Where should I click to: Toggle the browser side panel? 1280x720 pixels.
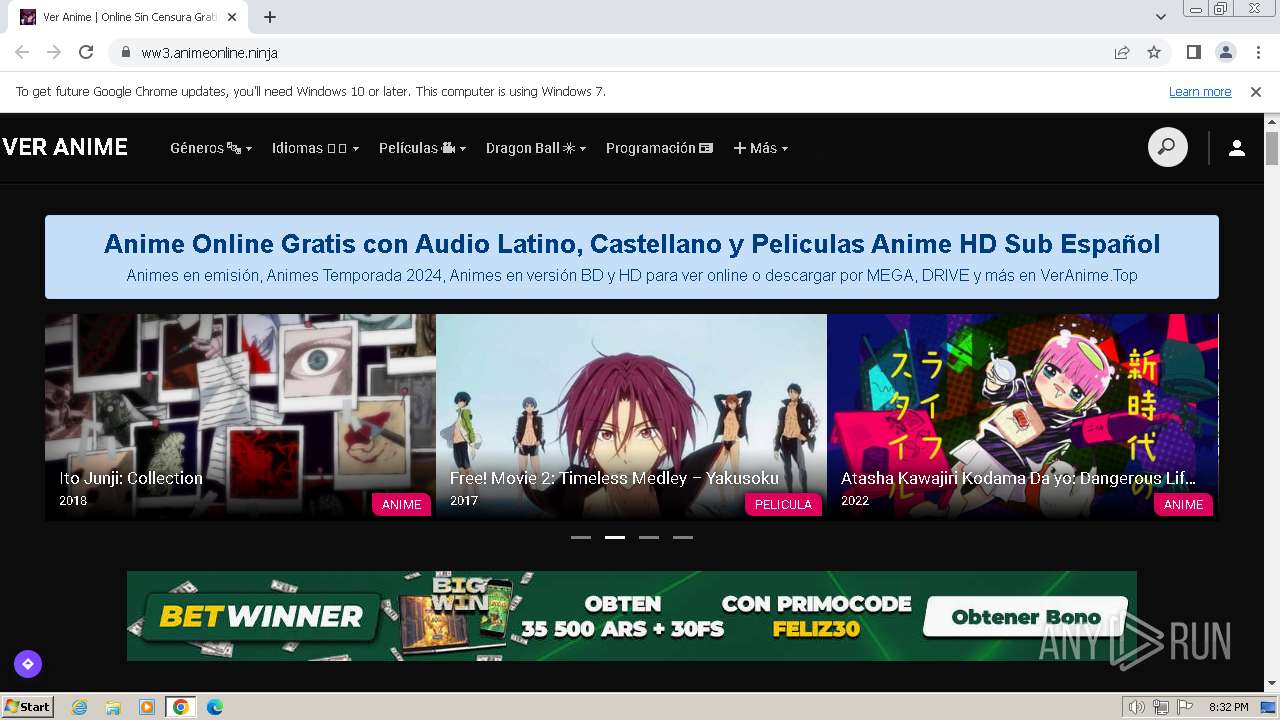(x=1193, y=52)
